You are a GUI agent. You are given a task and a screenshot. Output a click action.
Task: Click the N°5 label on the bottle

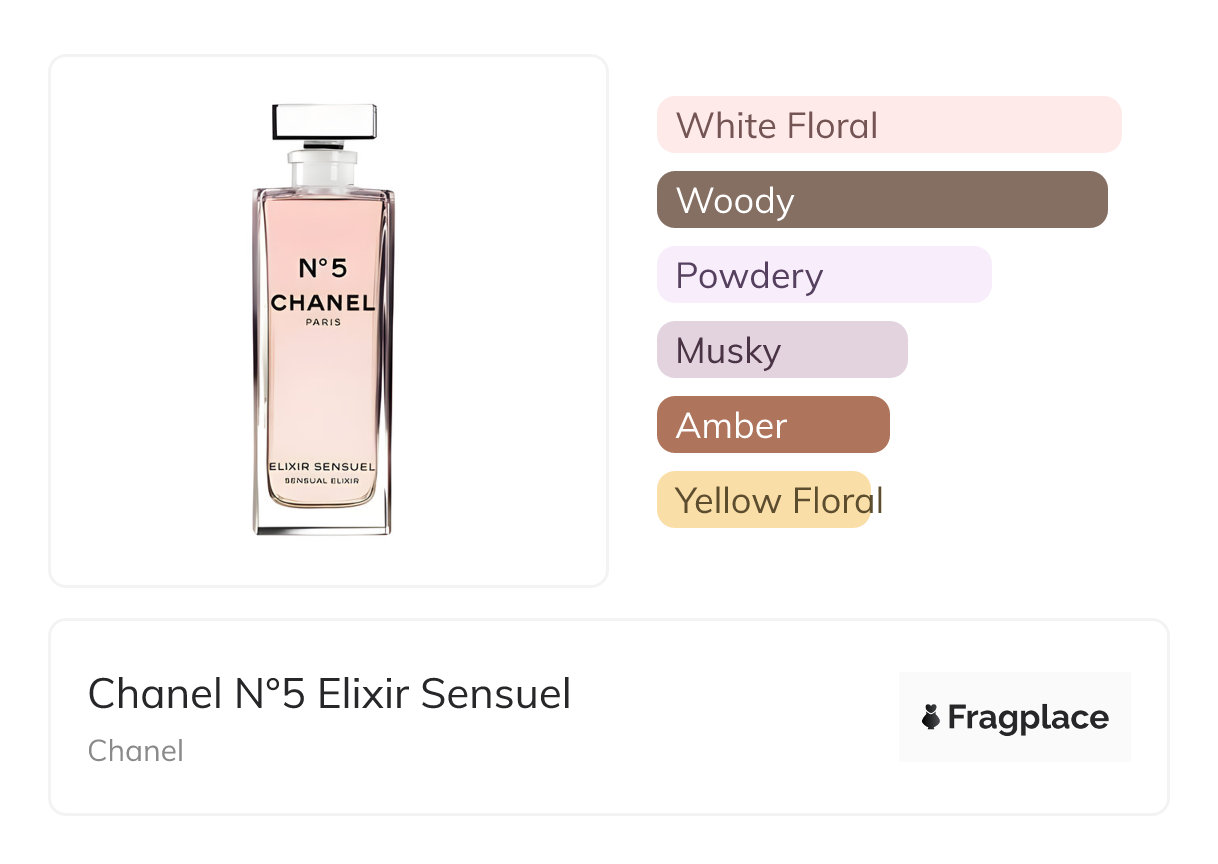[322, 268]
